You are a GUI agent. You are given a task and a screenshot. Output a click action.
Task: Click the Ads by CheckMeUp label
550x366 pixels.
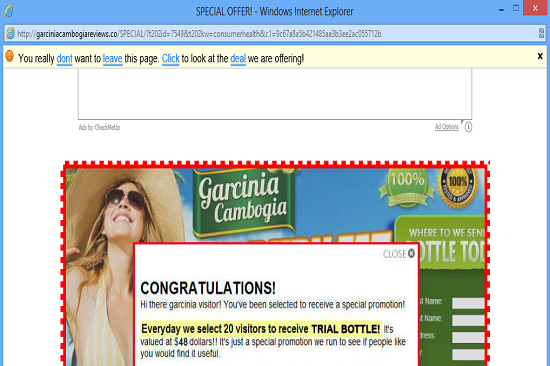[99, 127]
